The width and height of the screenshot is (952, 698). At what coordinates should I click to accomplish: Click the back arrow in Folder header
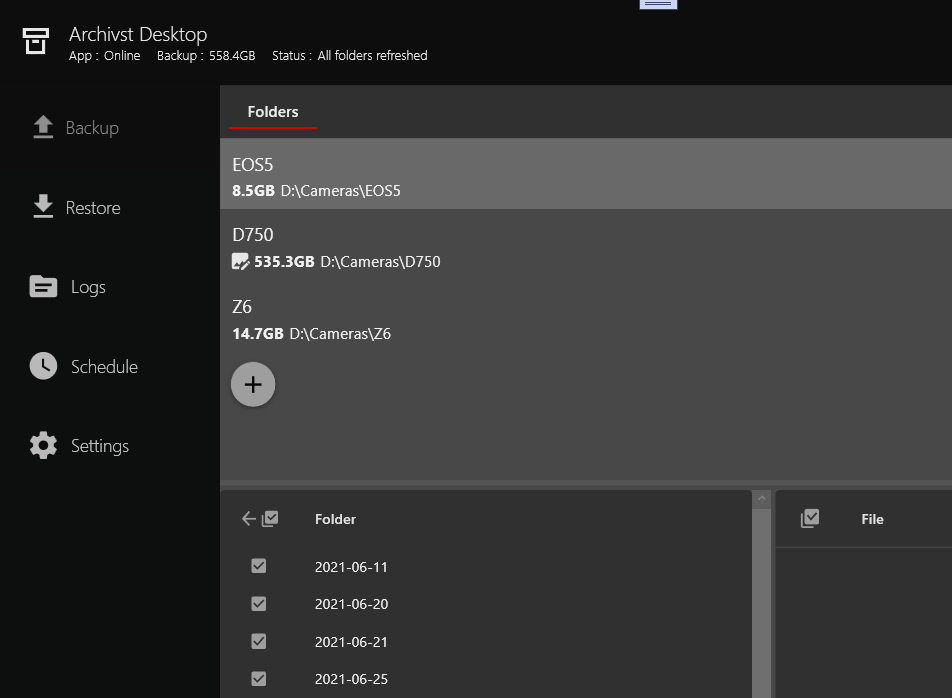249,519
